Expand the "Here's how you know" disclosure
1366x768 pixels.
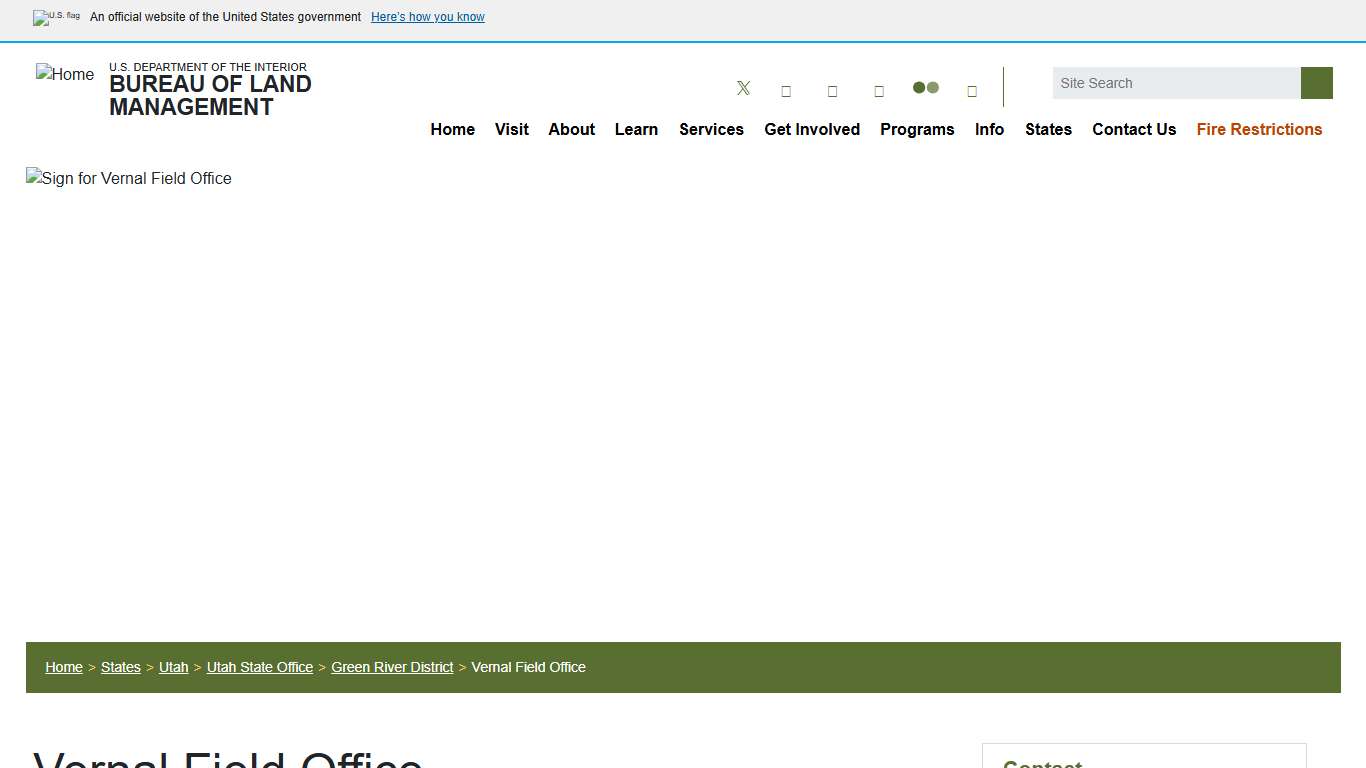point(427,17)
